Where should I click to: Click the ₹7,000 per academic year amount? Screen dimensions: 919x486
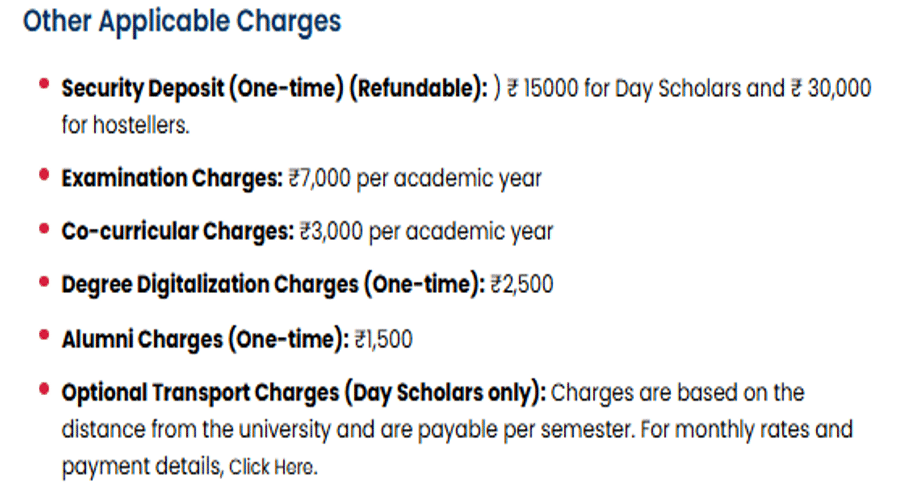pyautogui.click(x=414, y=179)
